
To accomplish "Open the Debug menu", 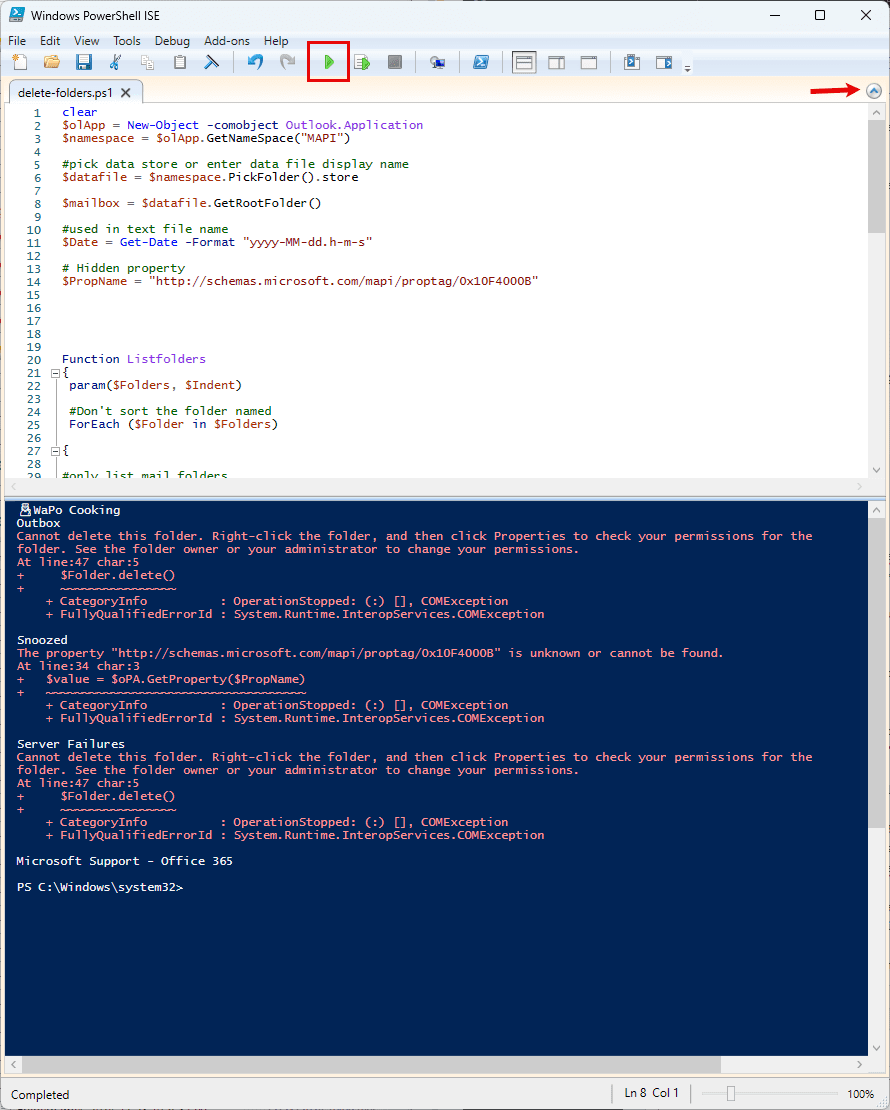I will coord(172,41).
